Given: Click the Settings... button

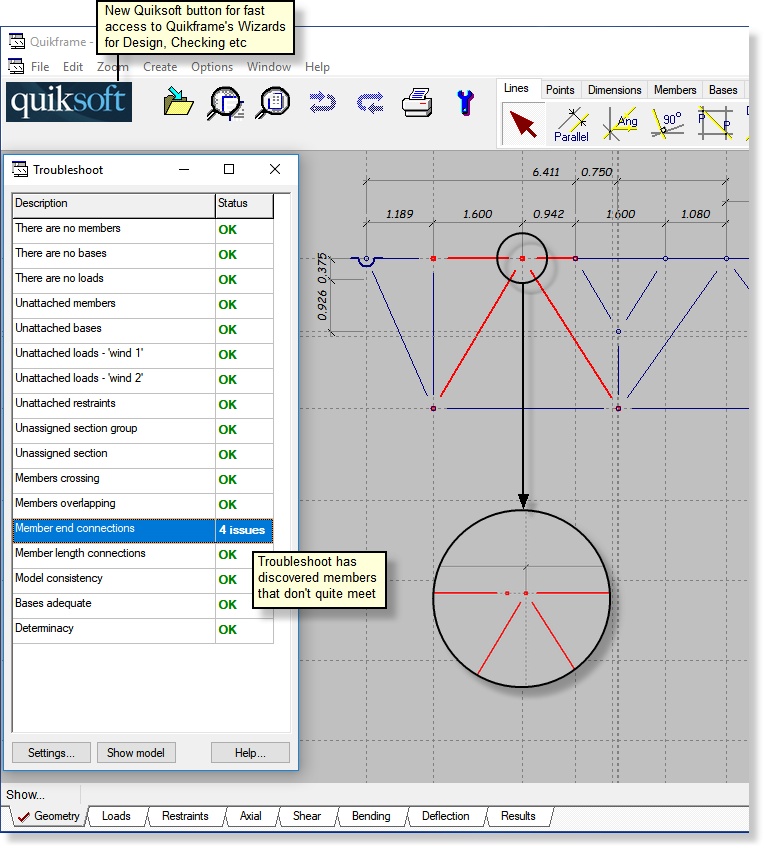Looking at the screenshot, I should [51, 753].
